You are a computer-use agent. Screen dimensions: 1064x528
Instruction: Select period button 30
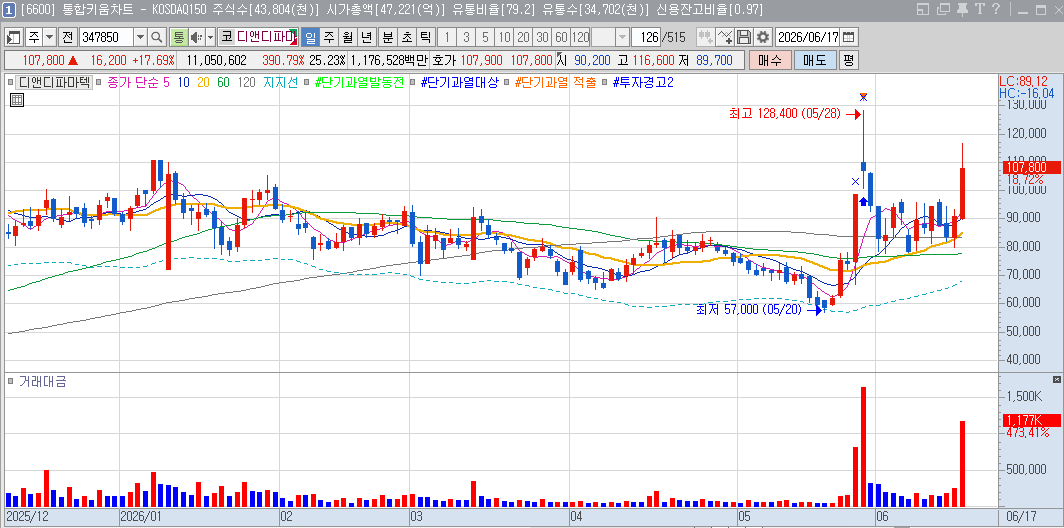[542, 37]
